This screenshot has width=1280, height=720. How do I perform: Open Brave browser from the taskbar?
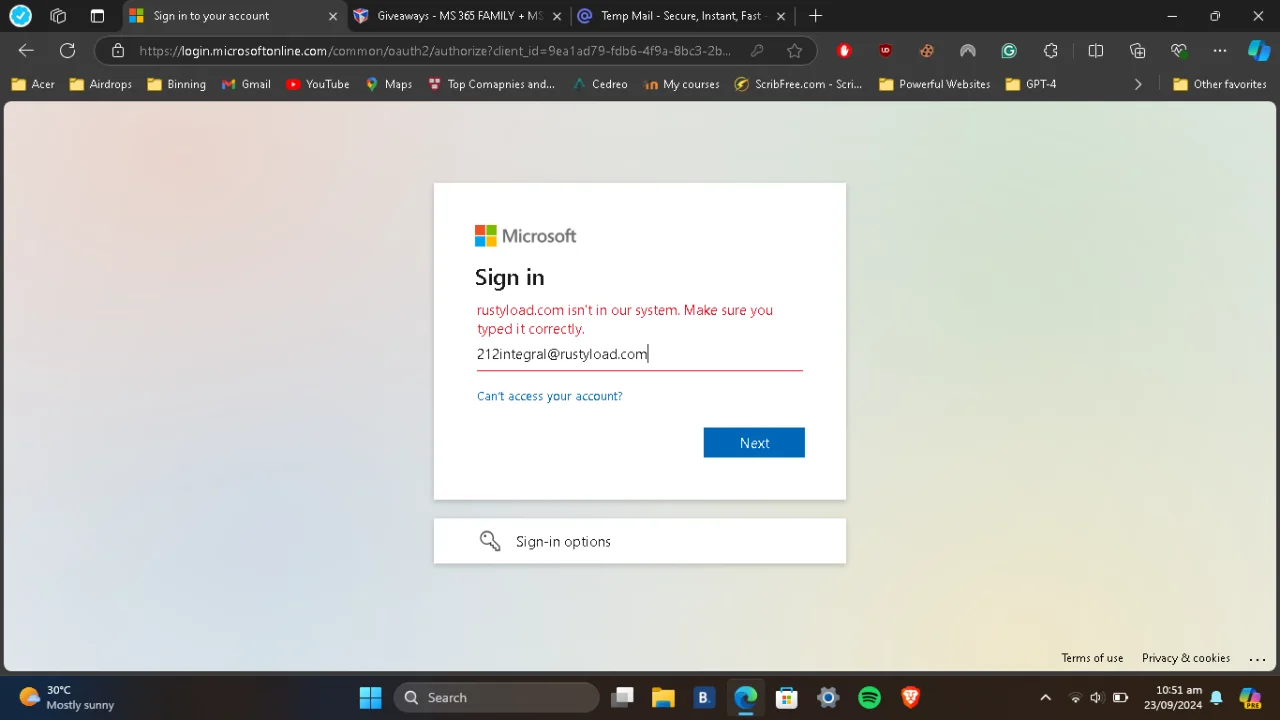[911, 697]
